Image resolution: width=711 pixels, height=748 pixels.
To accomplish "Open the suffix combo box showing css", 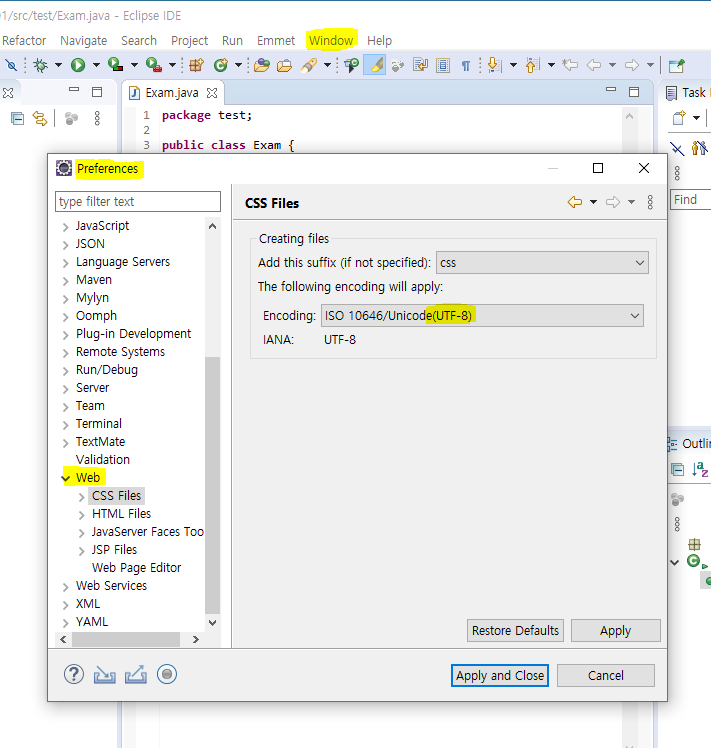I will point(542,263).
